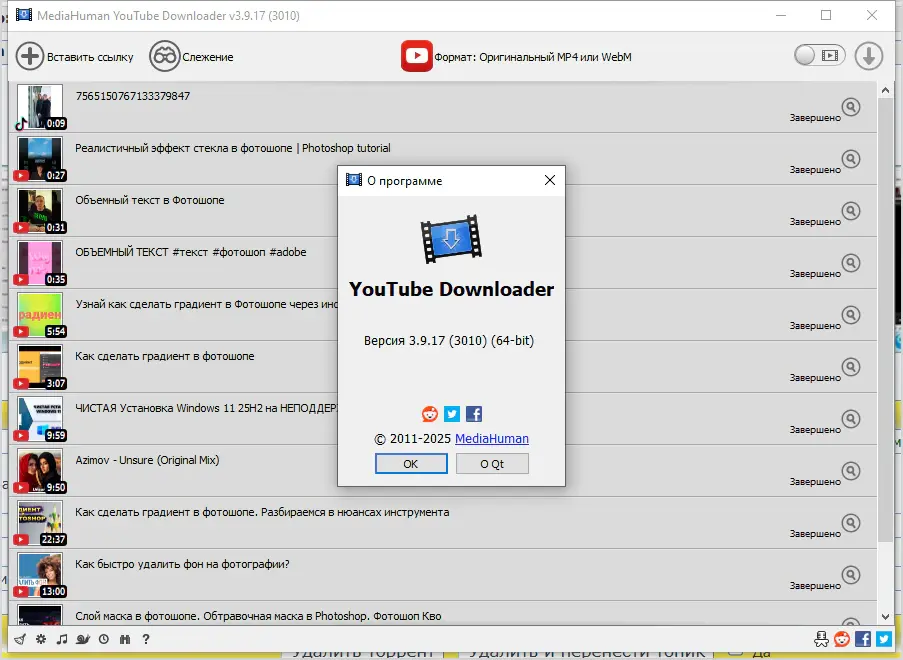Screen dimensions: 903x660
Task: Click the О Qt button
Action: tap(492, 464)
